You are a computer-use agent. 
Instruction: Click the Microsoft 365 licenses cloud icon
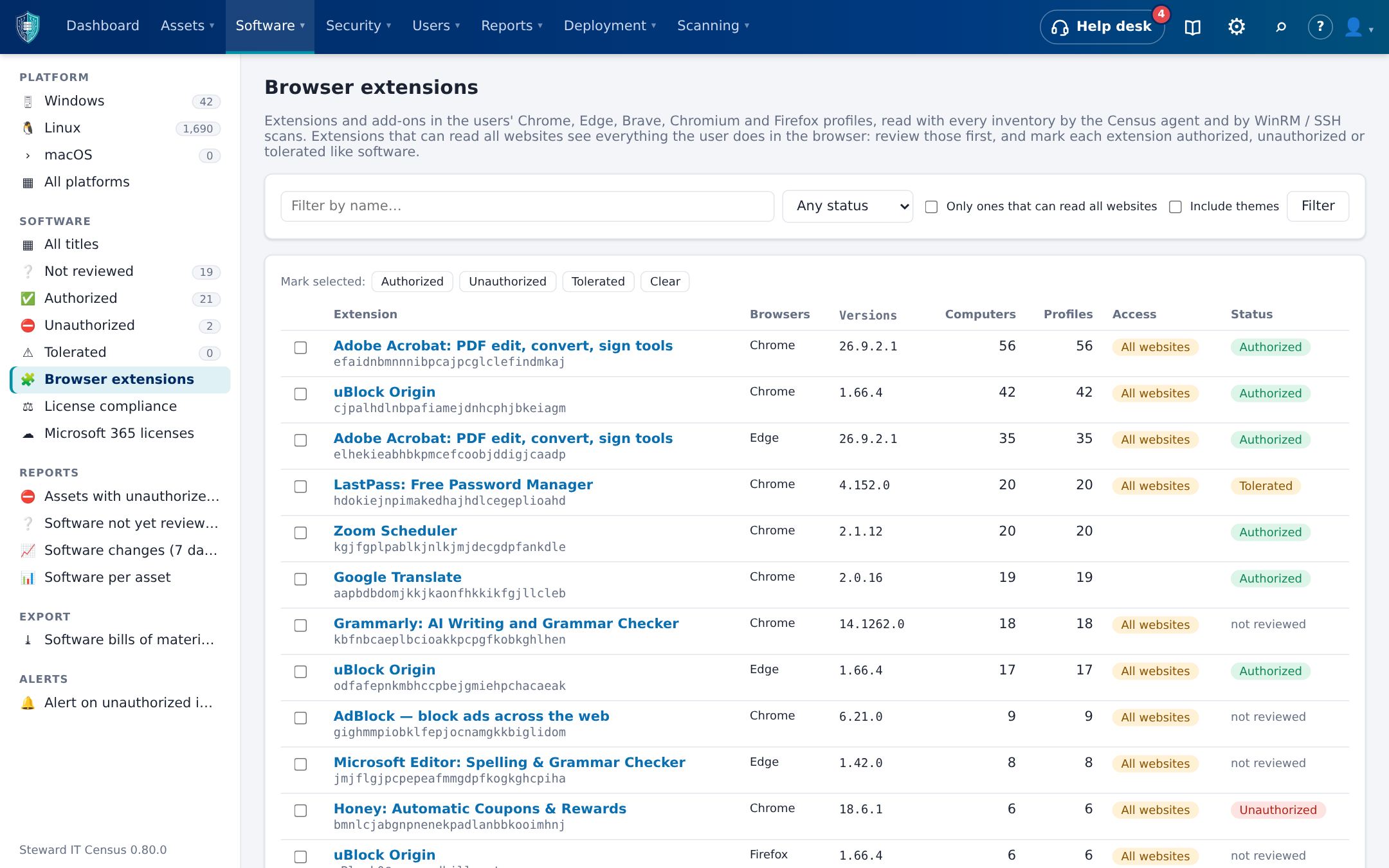(x=28, y=434)
